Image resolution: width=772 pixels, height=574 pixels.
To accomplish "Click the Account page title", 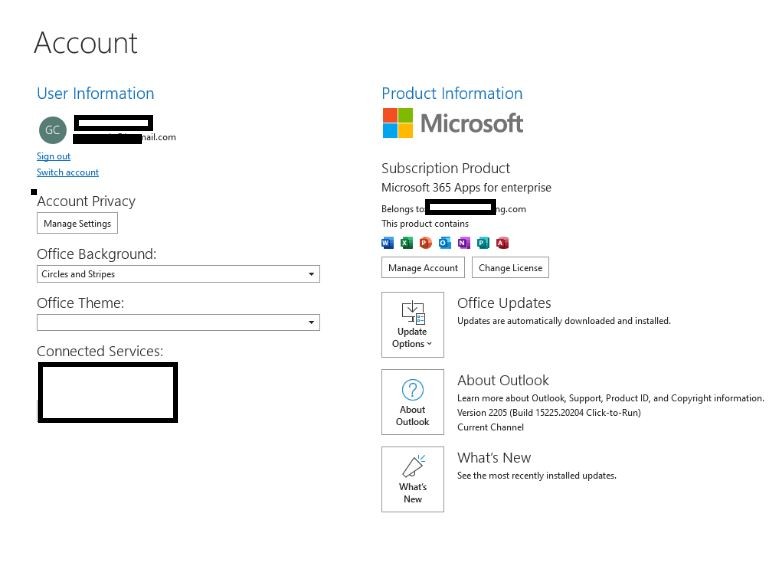I will click(x=86, y=43).
